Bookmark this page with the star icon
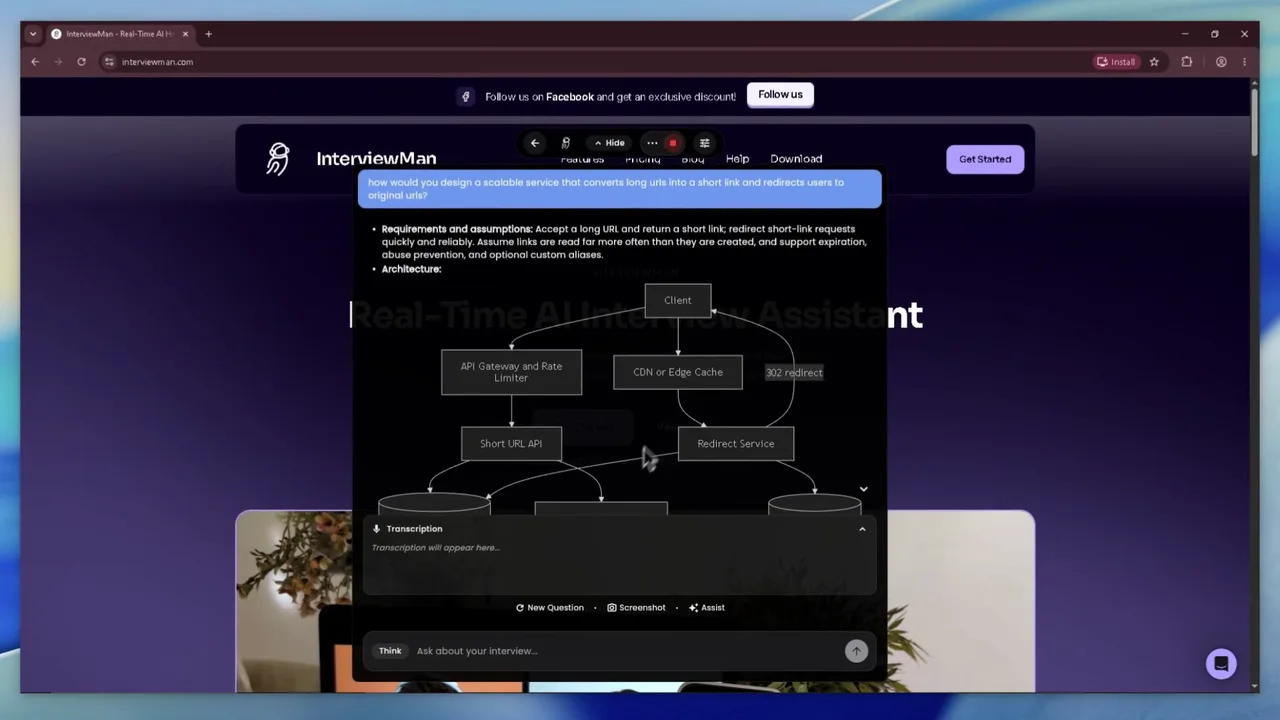The width and height of the screenshot is (1280, 720). tap(1154, 62)
